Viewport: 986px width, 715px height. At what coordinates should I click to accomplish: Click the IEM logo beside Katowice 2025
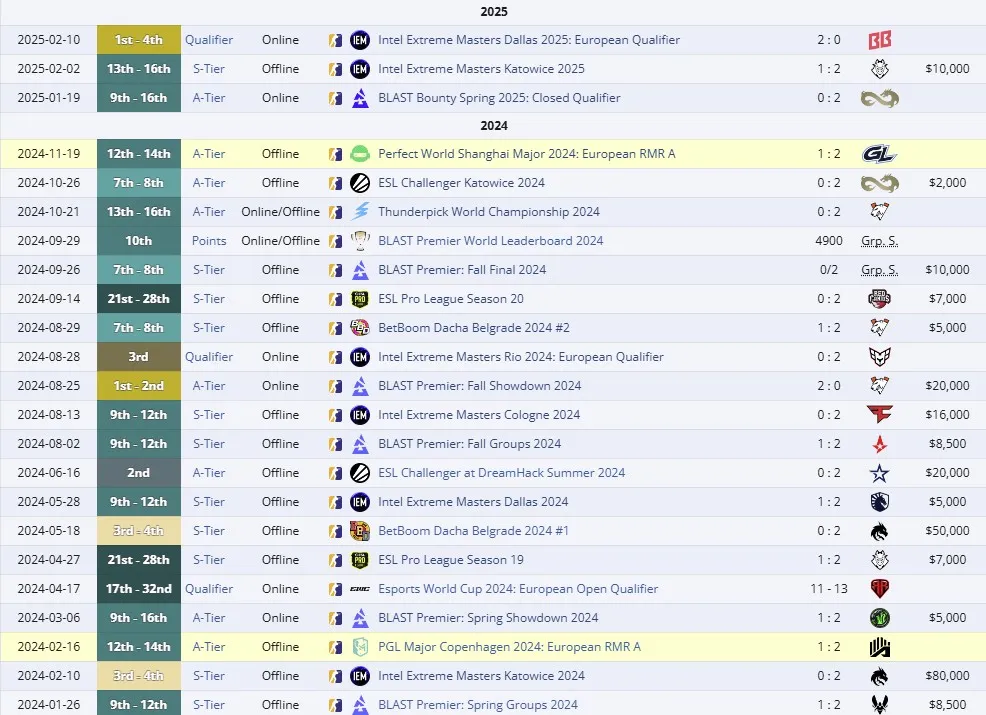(x=360, y=69)
